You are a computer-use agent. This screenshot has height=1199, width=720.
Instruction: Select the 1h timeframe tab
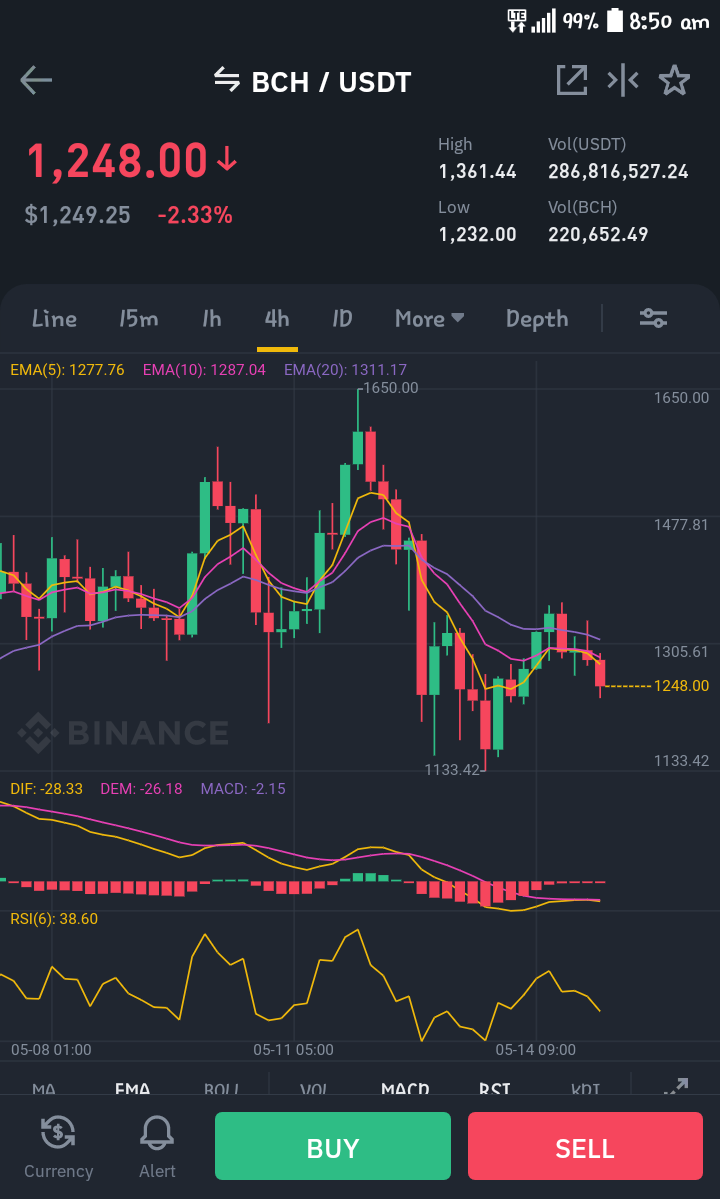(212, 318)
